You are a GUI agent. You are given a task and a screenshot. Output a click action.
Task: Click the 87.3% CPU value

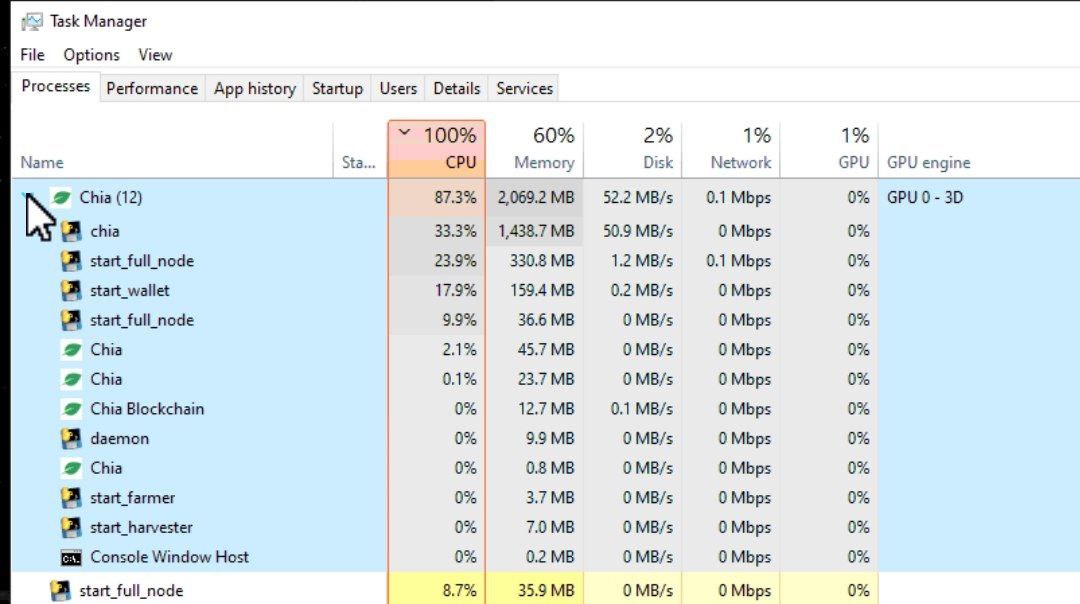pyautogui.click(x=455, y=198)
